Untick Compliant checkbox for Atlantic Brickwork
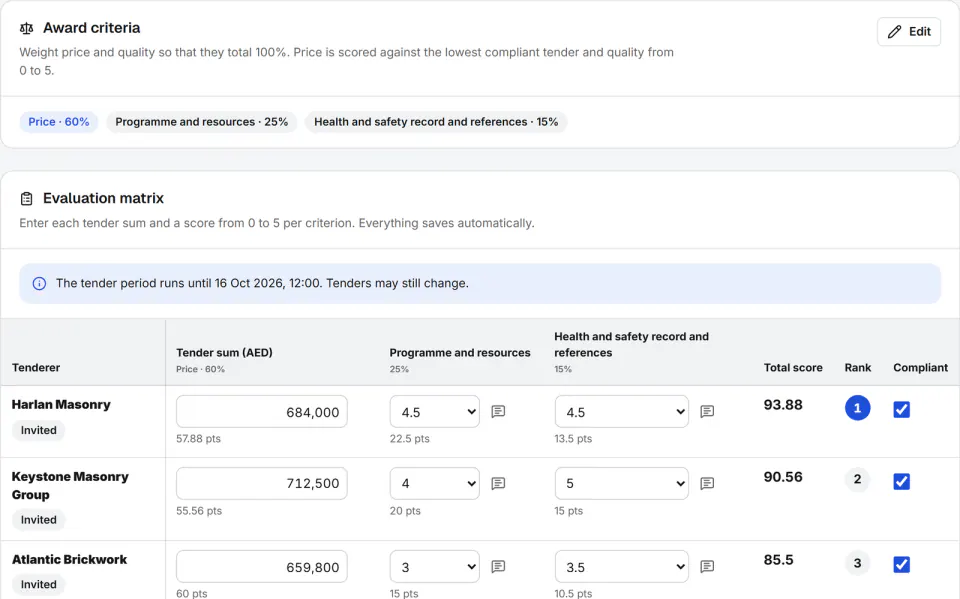The width and height of the screenshot is (960, 599). [901, 564]
